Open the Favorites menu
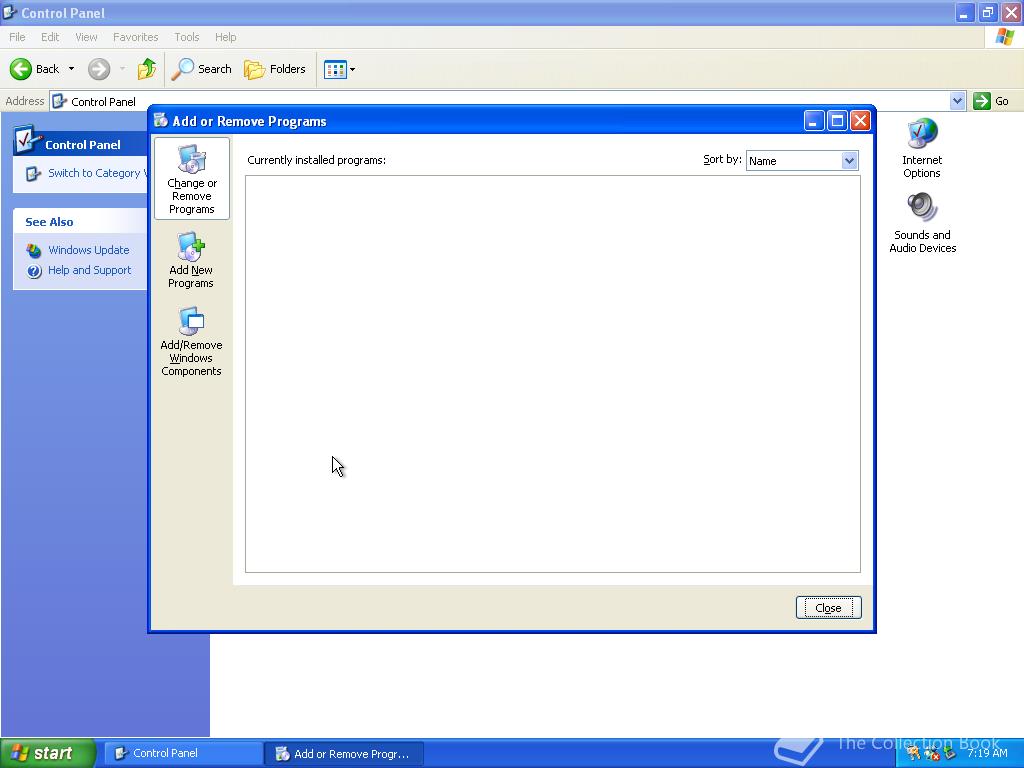Viewport: 1024px width, 768px height. point(135,37)
